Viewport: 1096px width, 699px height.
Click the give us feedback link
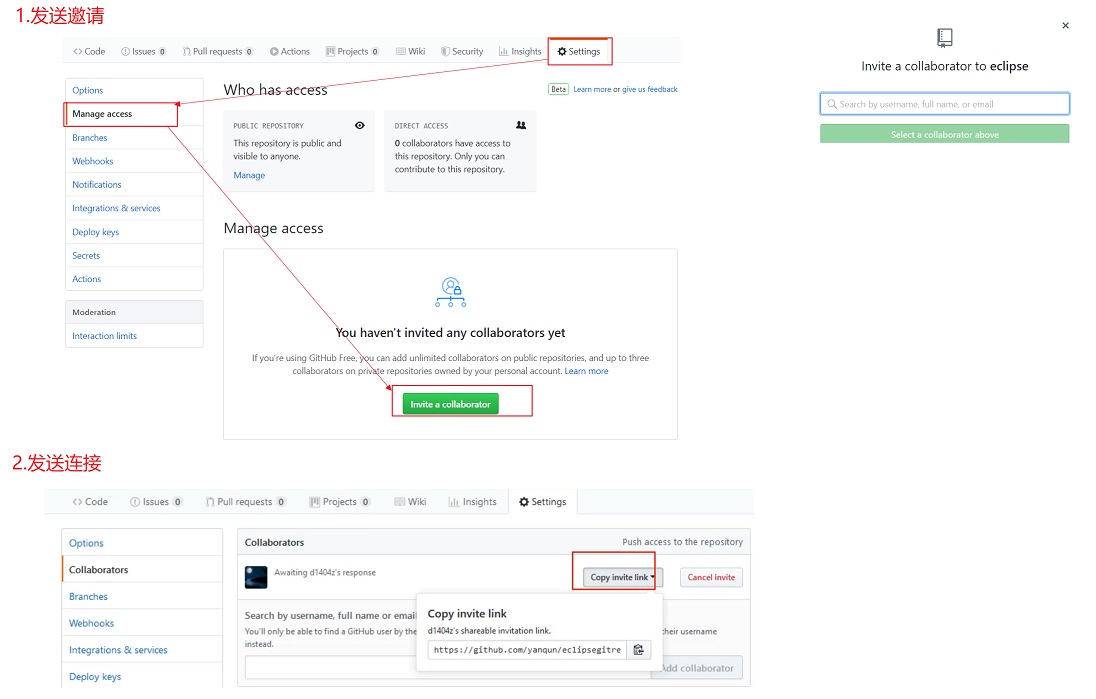(650, 90)
